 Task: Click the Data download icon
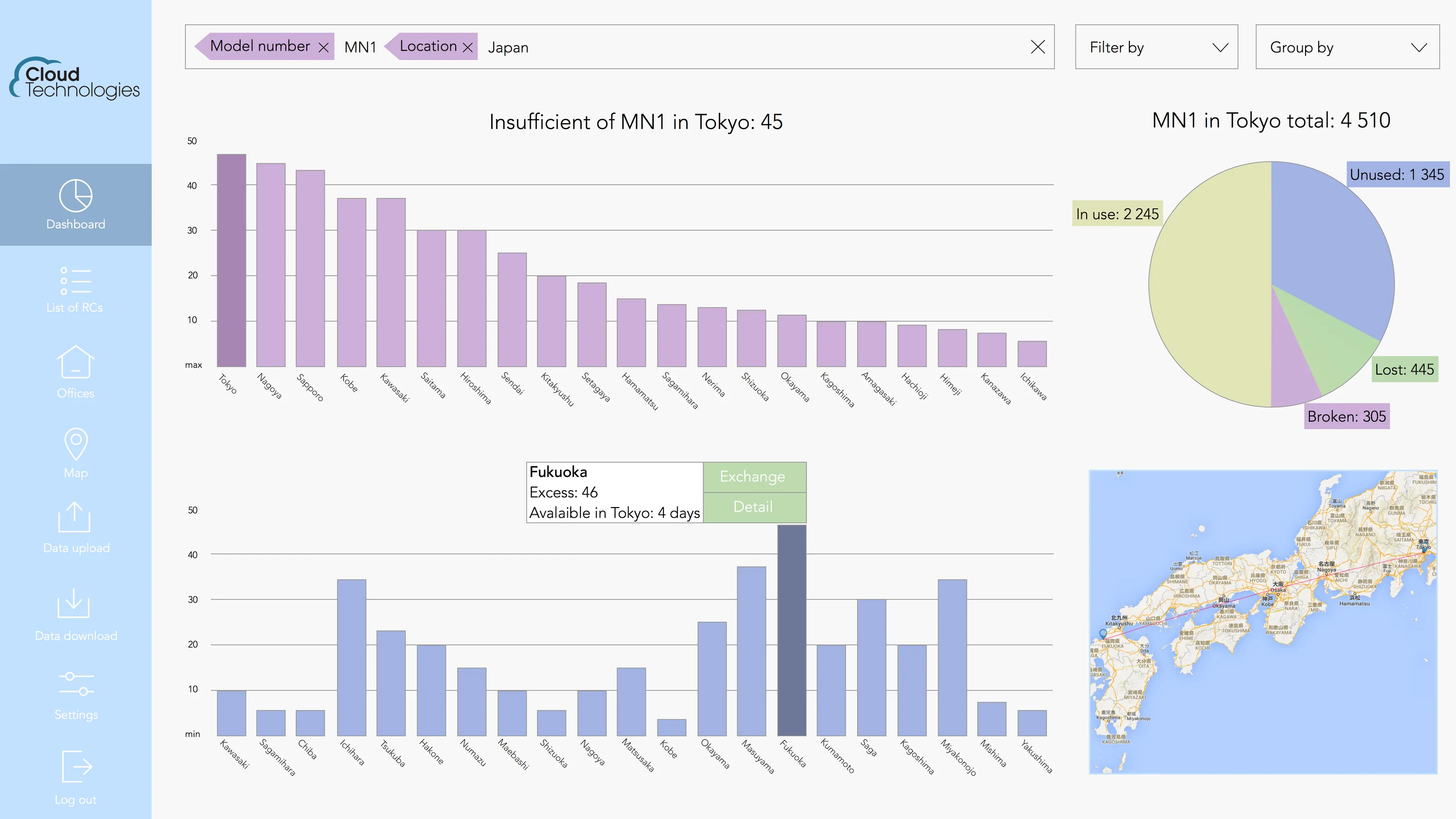click(x=73, y=603)
